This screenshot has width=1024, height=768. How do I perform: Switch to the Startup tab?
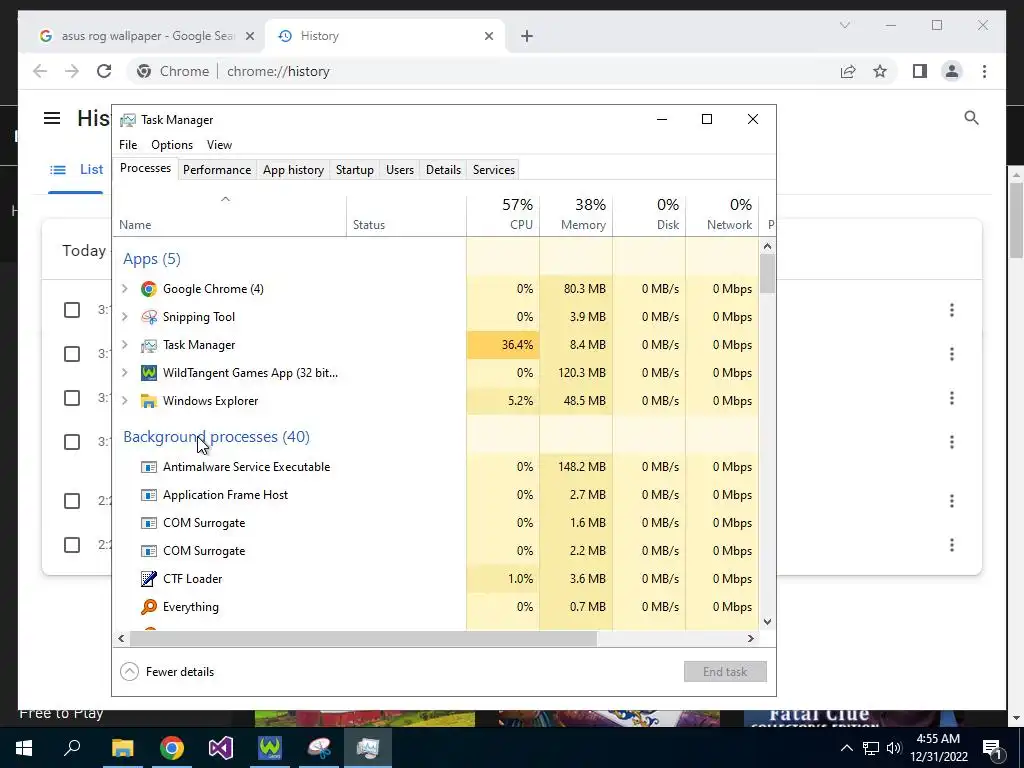click(355, 170)
